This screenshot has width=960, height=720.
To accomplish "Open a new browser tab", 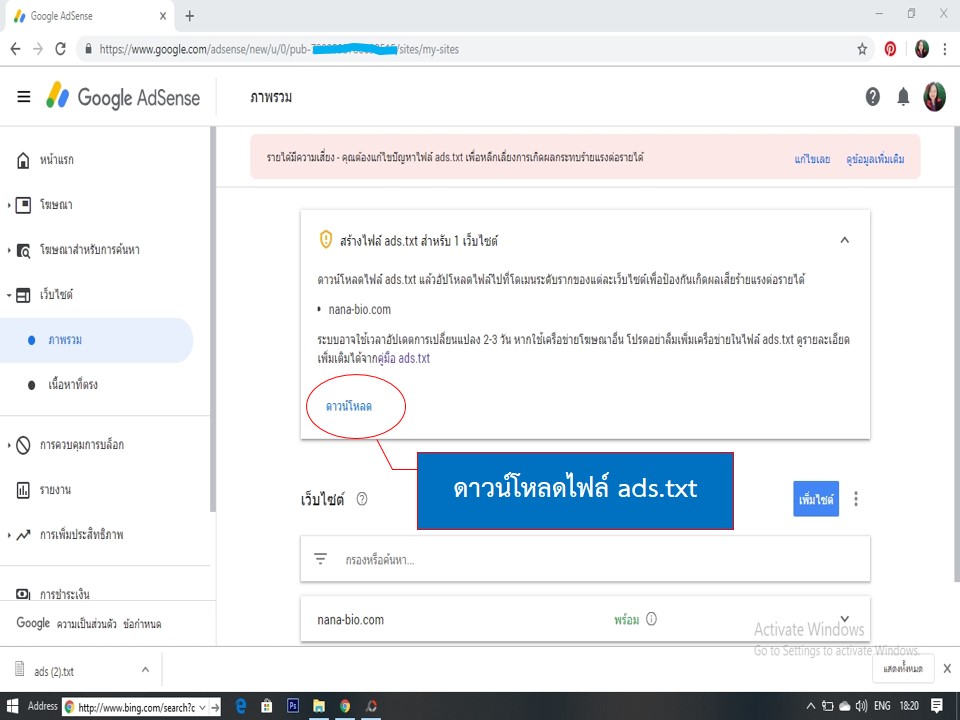I will (190, 16).
